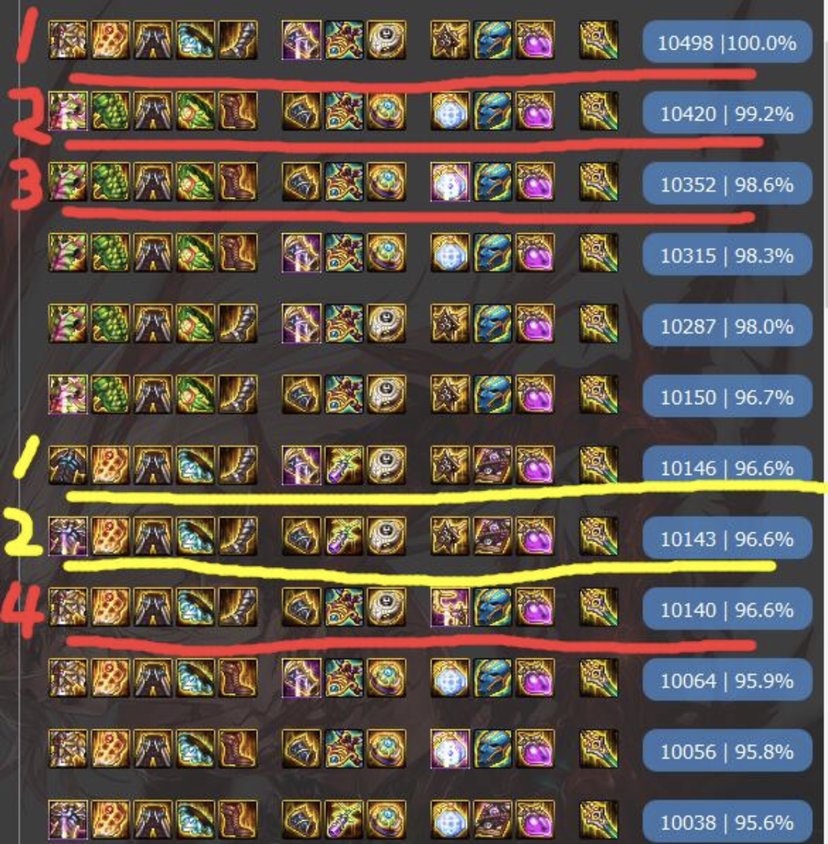Click the green gem ring icon in 10064 row
The height and width of the screenshot is (844, 828).
tap(387, 678)
